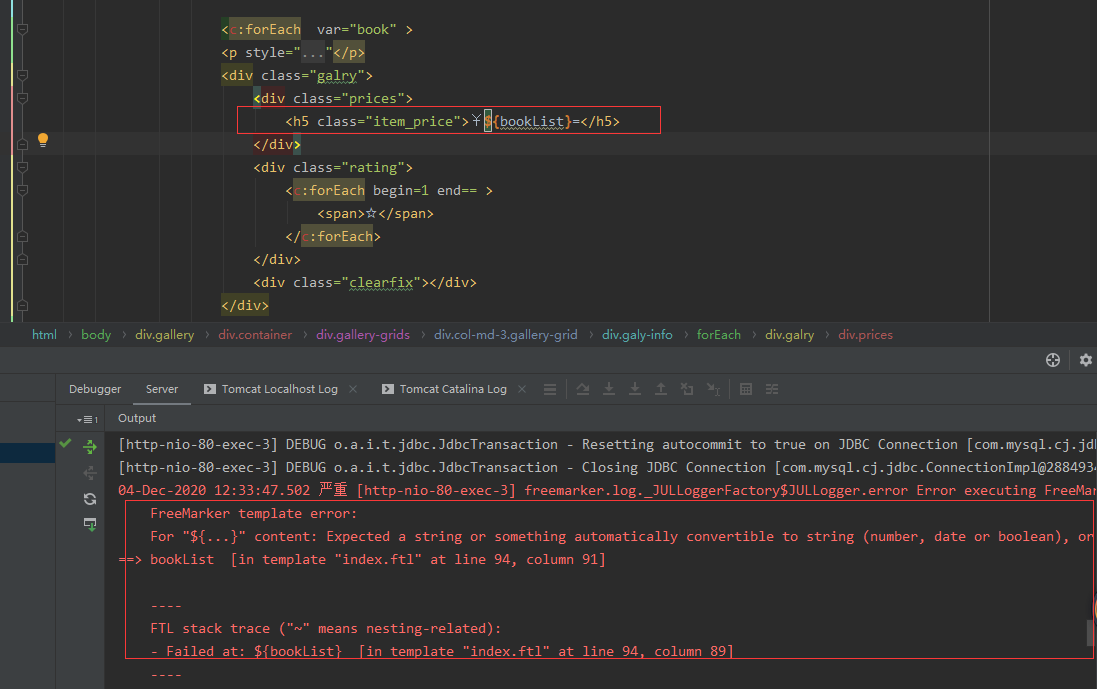1097x689 pixels.
Task: Switch to the Server tab
Action: (x=162, y=389)
